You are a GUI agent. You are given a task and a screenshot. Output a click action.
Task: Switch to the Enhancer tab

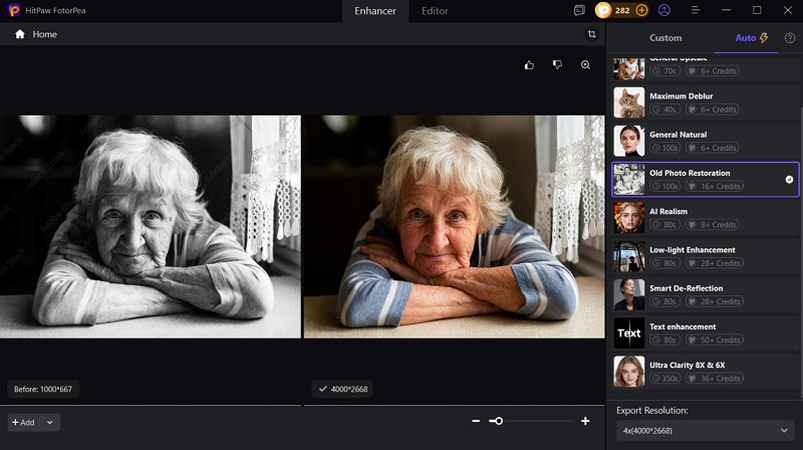375,11
